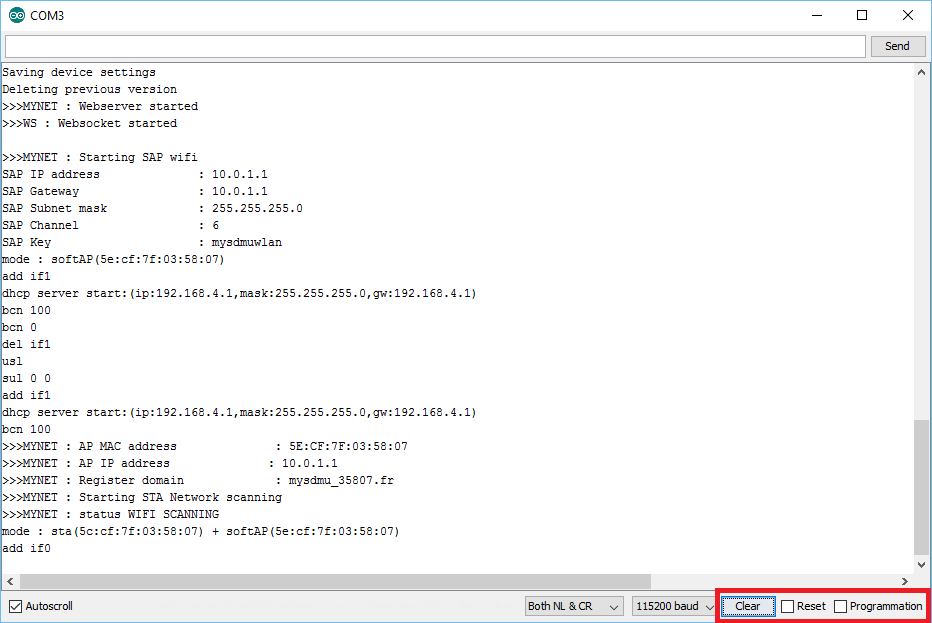Click the 'Saving device settings' line
Screen dimensions: 932x623
pyautogui.click(x=79, y=73)
